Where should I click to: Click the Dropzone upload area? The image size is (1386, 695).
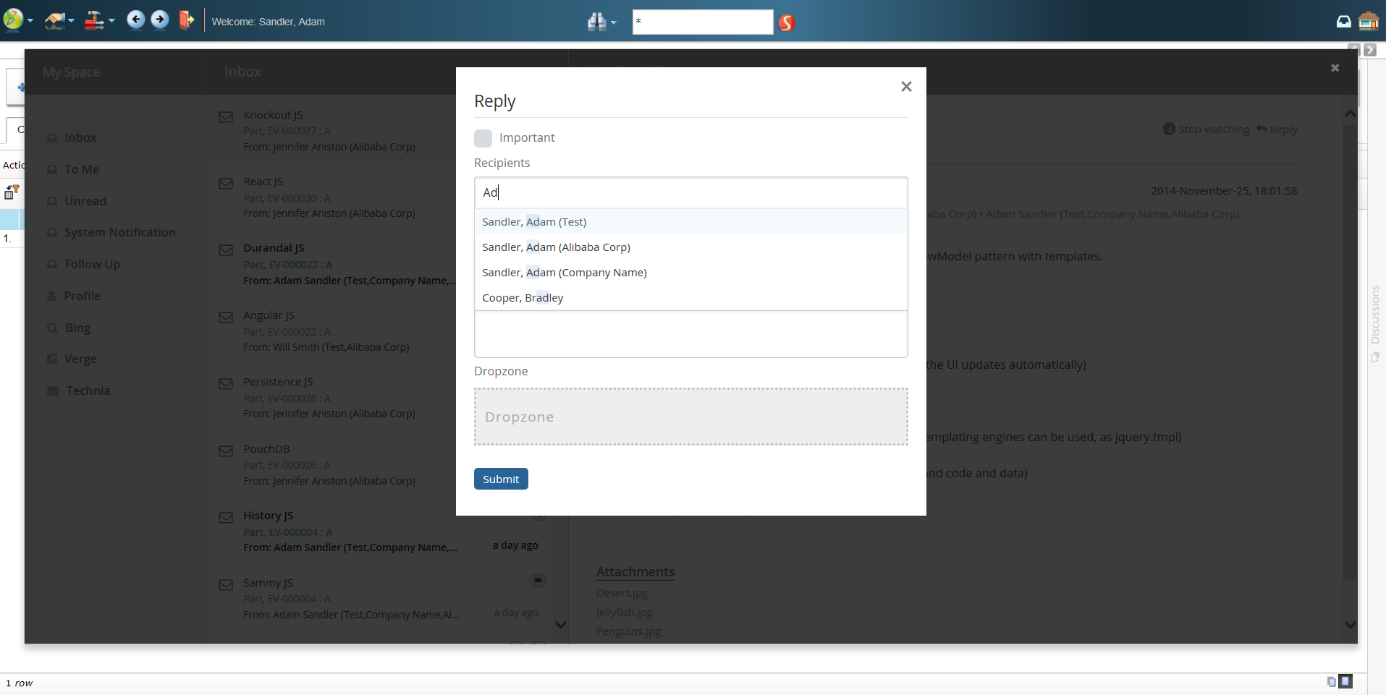(x=690, y=416)
